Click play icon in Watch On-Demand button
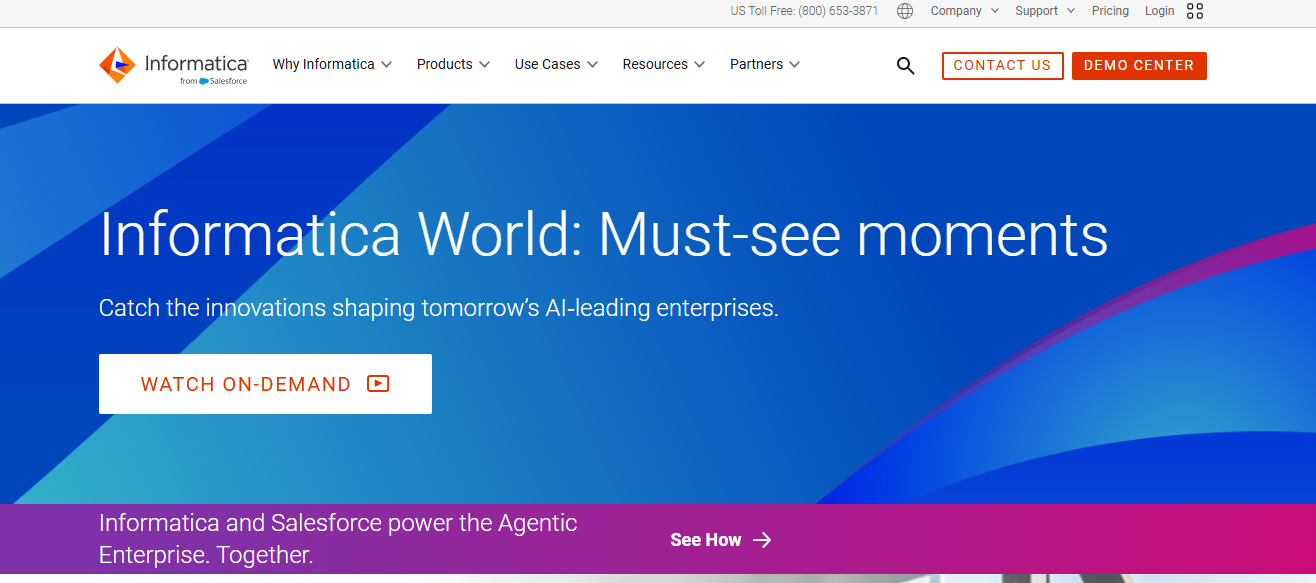This screenshot has width=1316, height=583. tap(378, 383)
